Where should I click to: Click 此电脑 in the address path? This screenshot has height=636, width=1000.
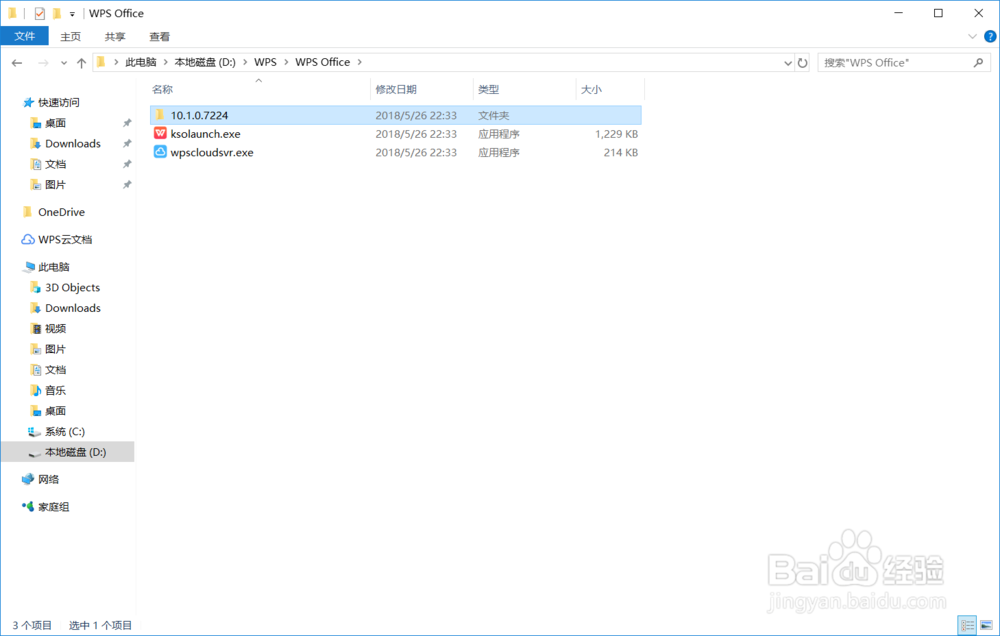point(141,62)
